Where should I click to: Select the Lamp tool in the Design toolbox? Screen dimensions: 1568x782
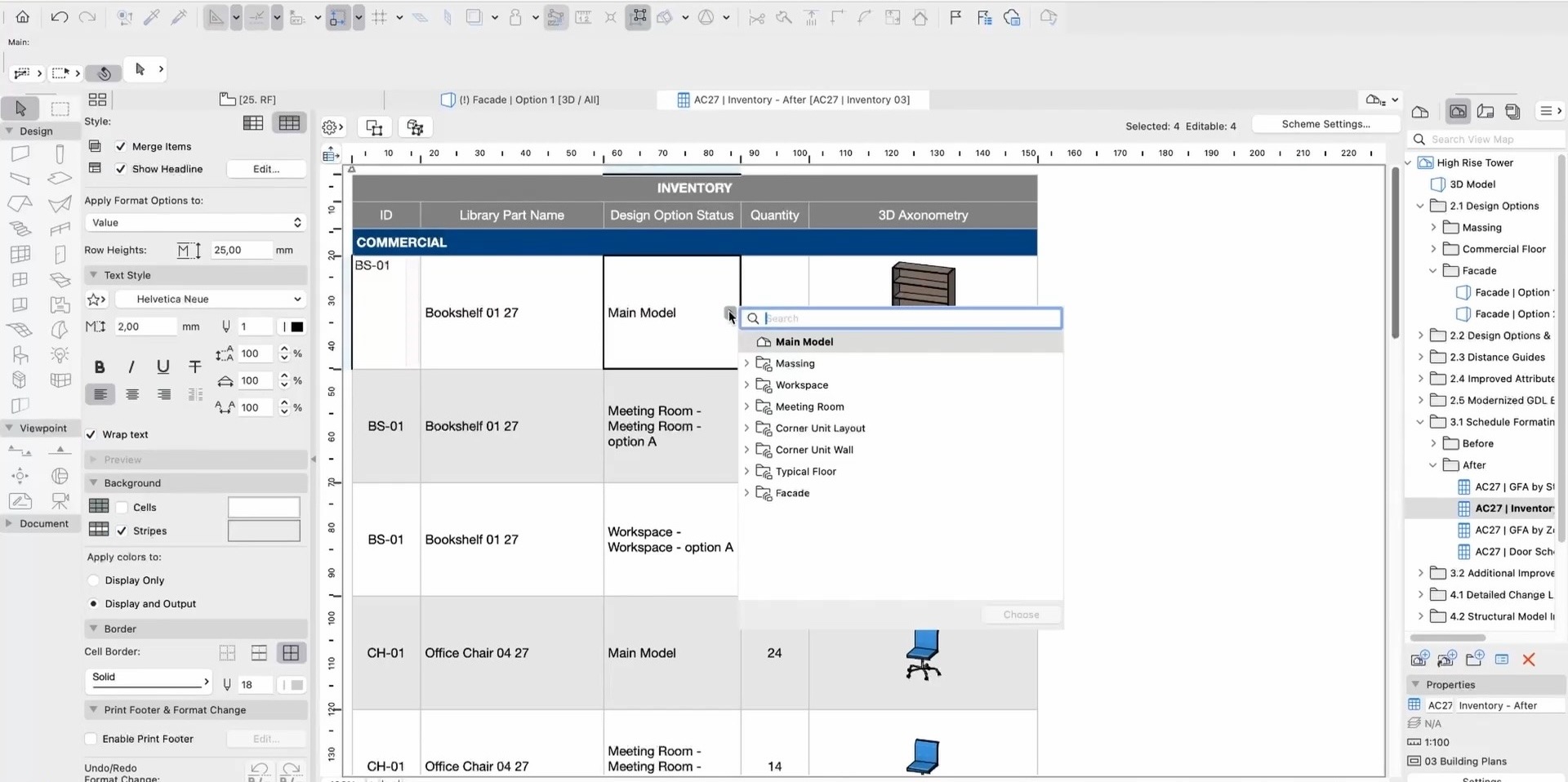(60, 355)
